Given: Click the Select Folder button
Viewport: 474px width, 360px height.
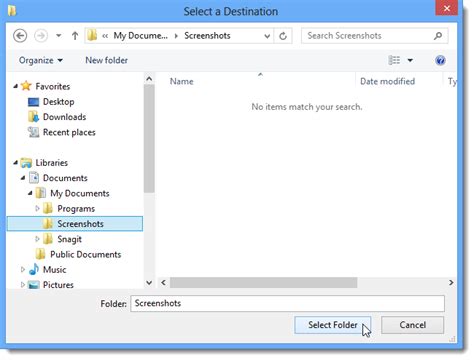Looking at the screenshot, I should 332,325.
